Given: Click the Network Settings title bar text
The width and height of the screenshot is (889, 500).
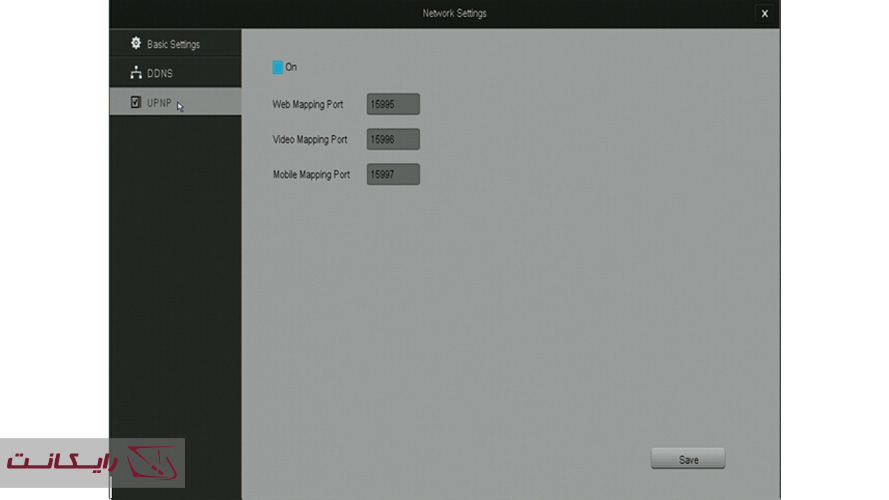Looking at the screenshot, I should click(x=455, y=13).
